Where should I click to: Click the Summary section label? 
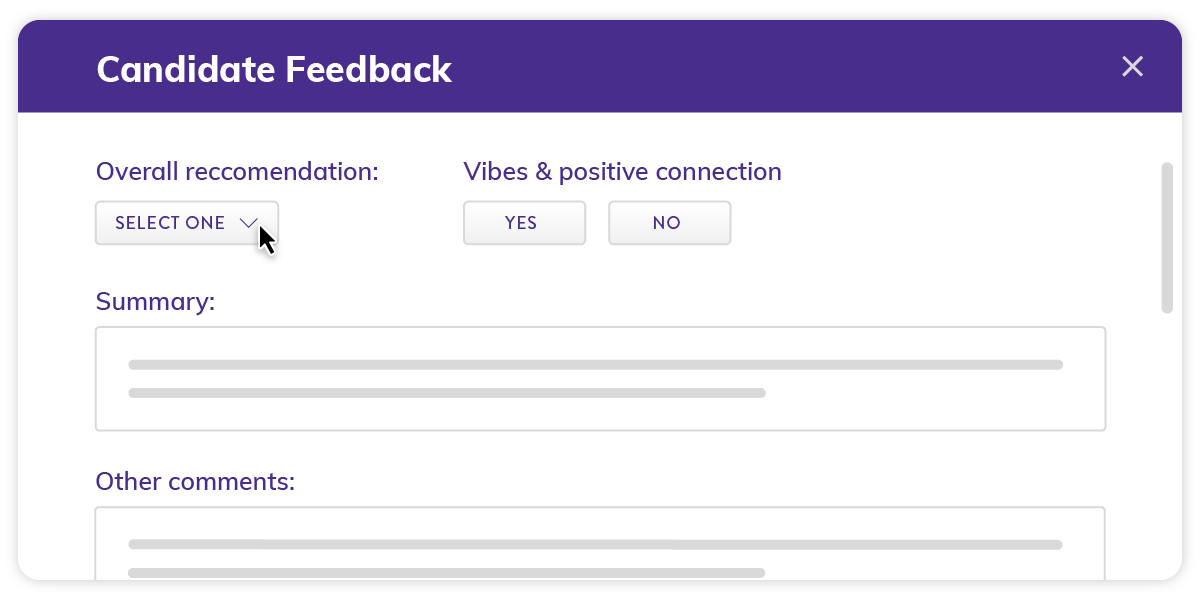pos(155,301)
